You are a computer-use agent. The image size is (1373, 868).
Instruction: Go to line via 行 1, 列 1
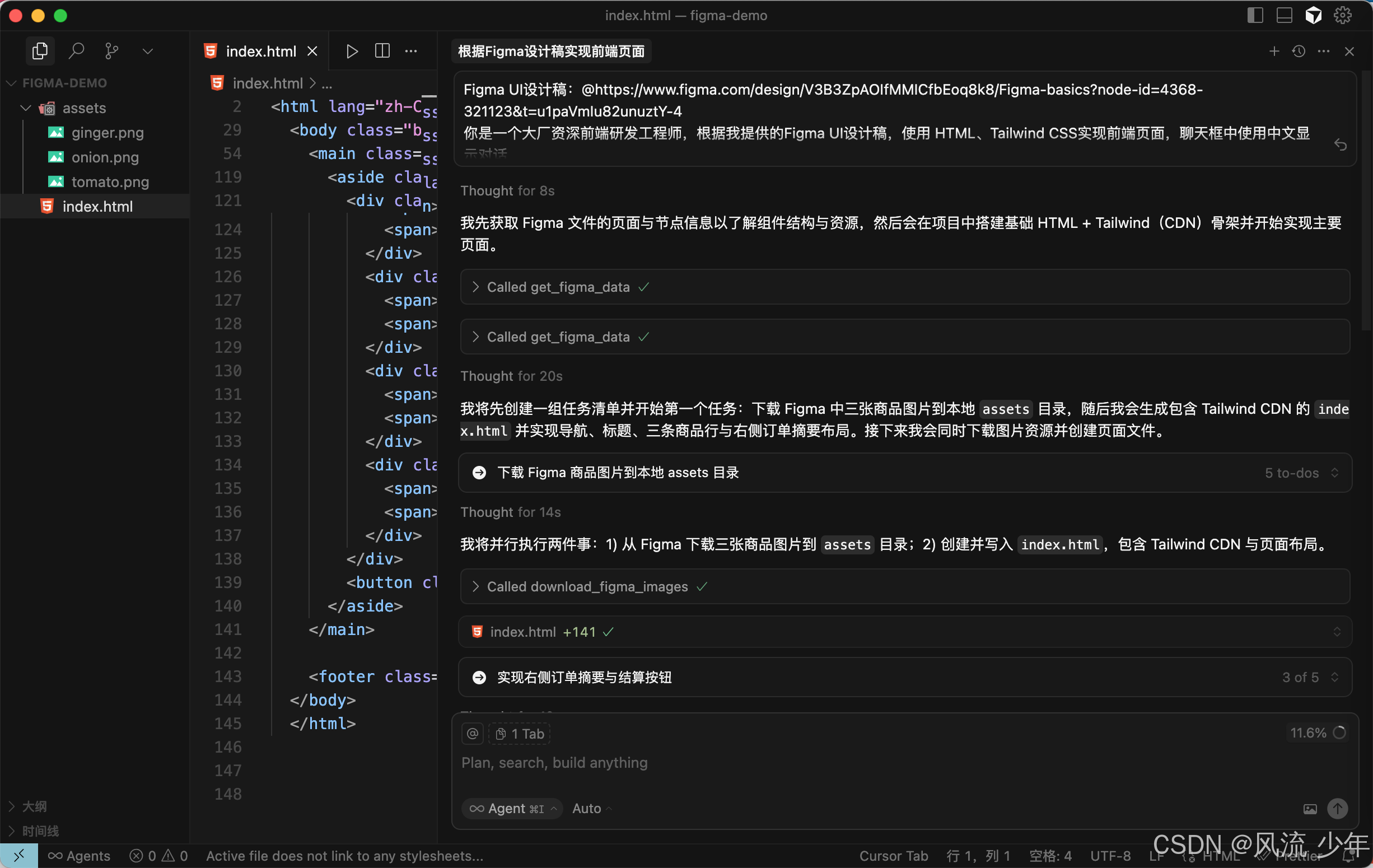[978, 856]
